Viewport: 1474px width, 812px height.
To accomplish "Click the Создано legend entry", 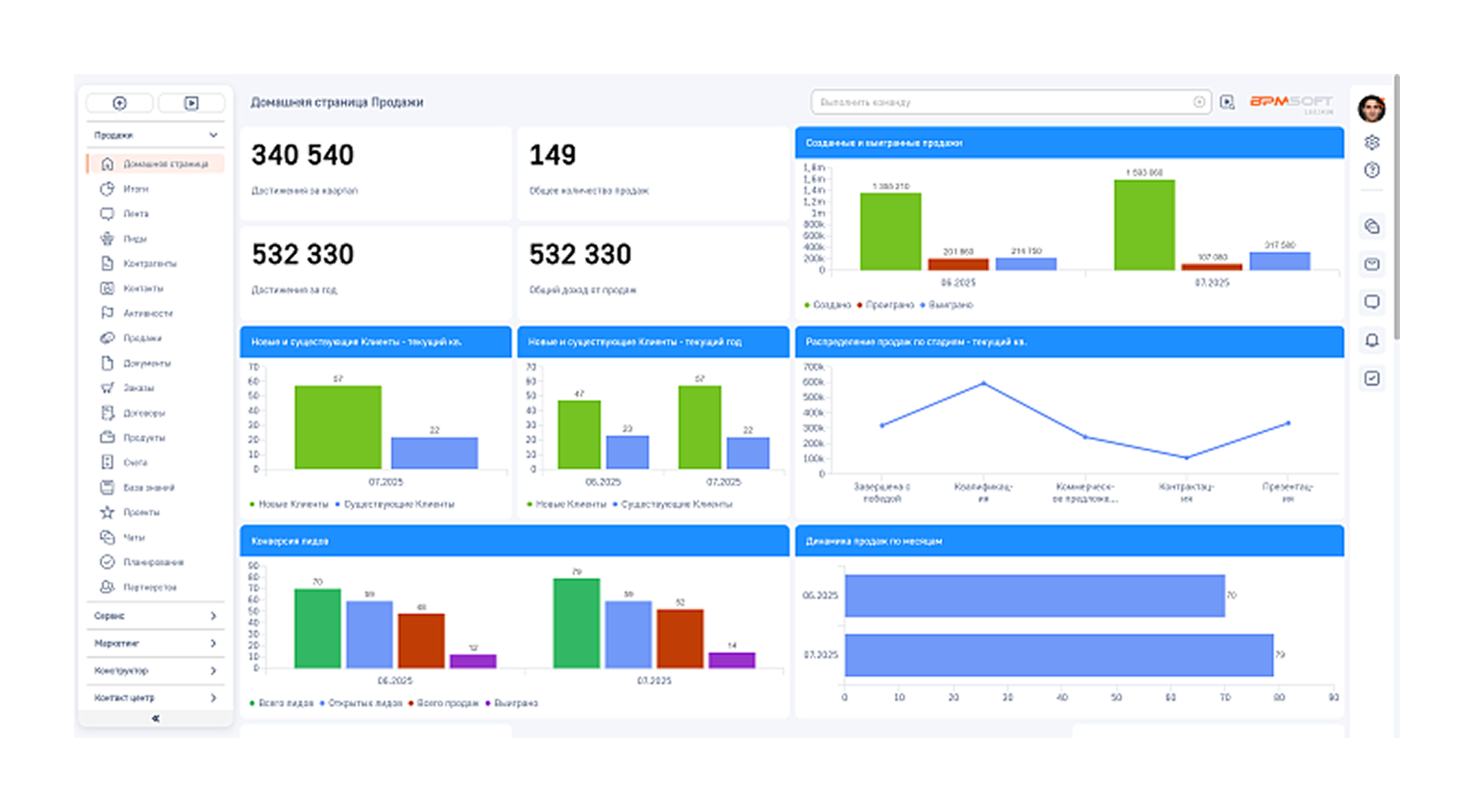I will [x=828, y=305].
